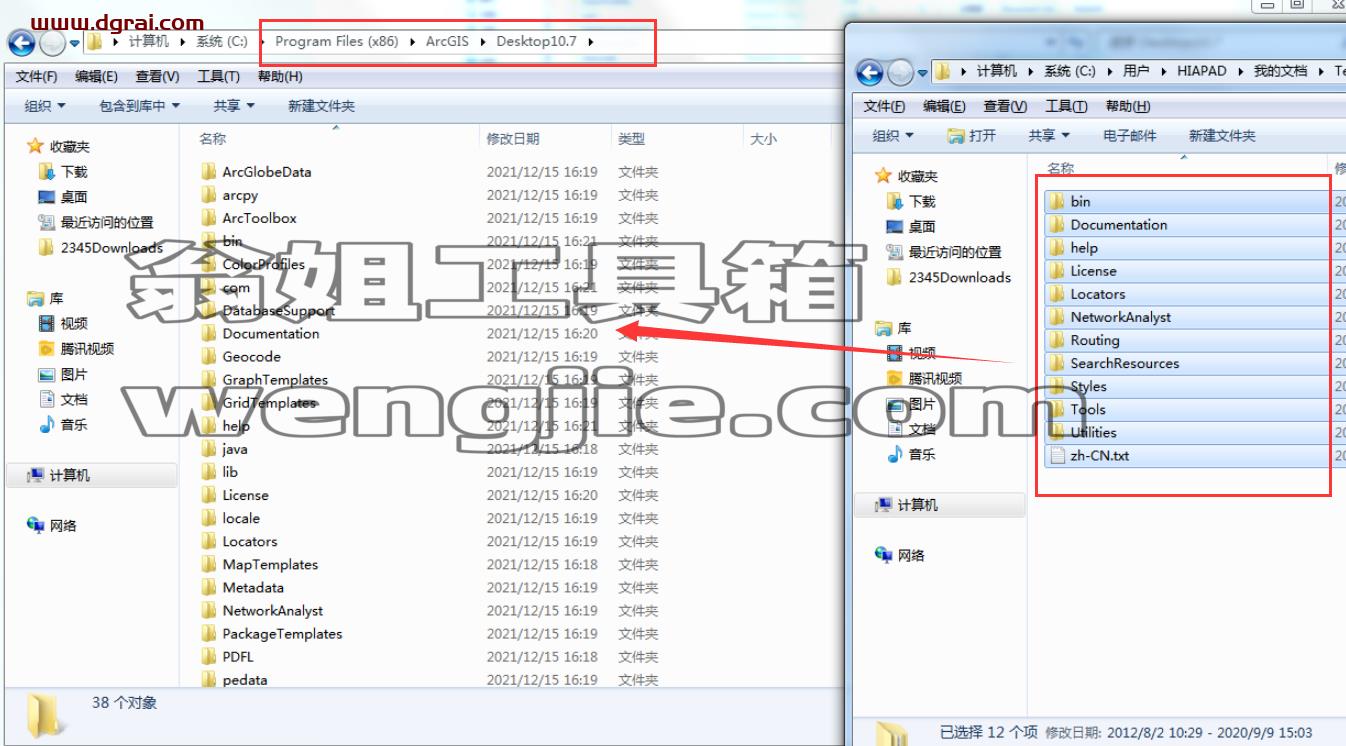Click the Geocode folder icon

pyautogui.click(x=208, y=357)
